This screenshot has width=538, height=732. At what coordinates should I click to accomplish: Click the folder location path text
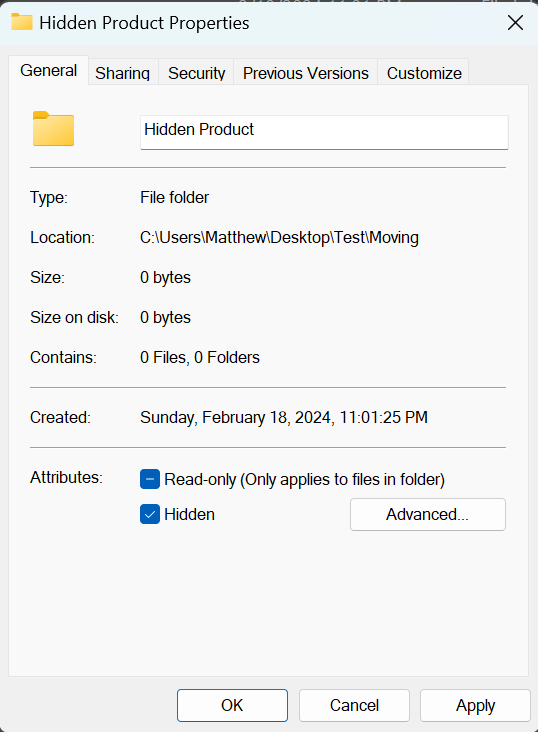279,238
